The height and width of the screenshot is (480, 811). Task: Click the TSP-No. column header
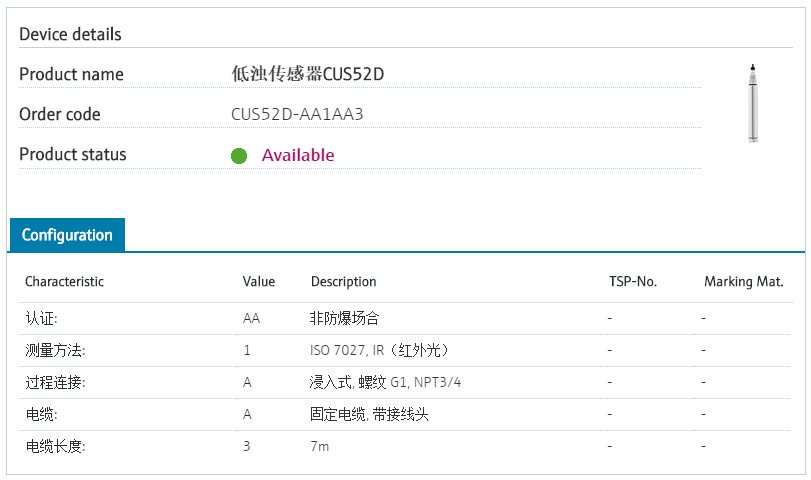[632, 282]
